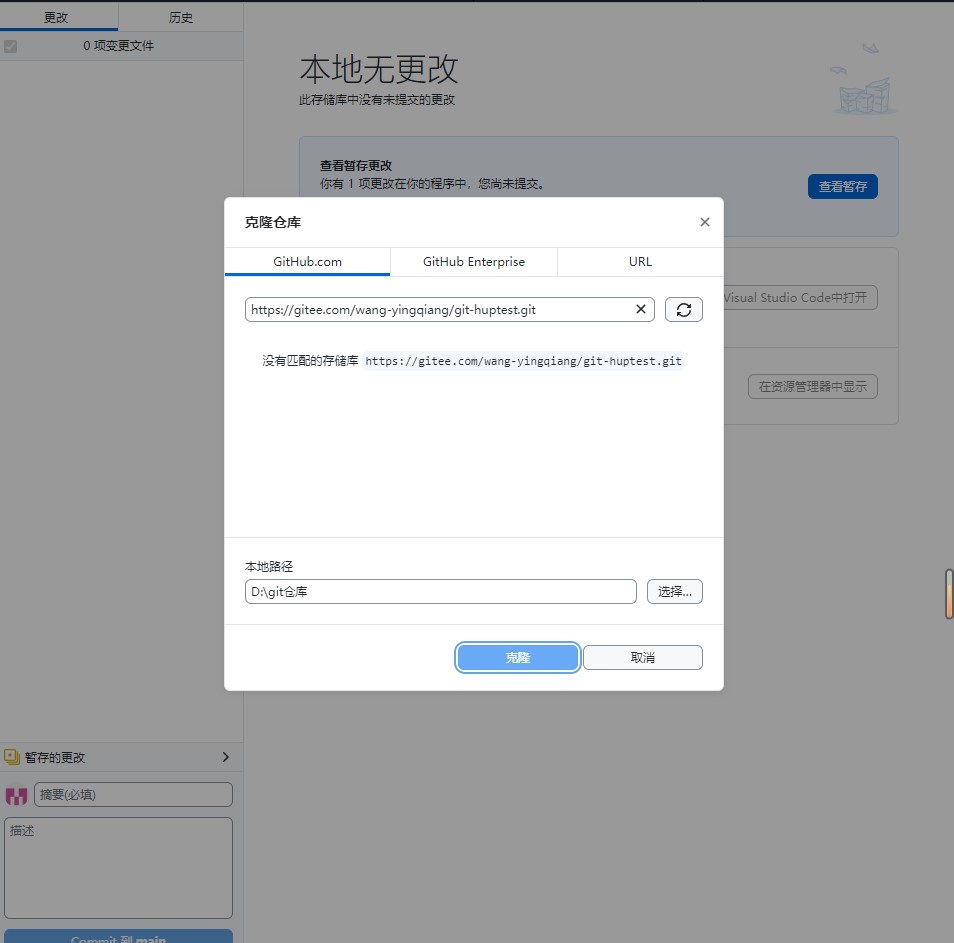Close the 克隆仓库 dialog
954x943 pixels.
pos(704,222)
